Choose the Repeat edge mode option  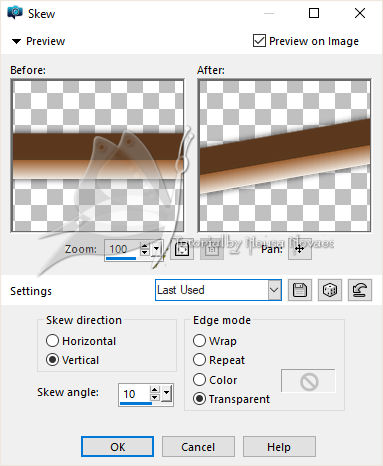tap(199, 360)
